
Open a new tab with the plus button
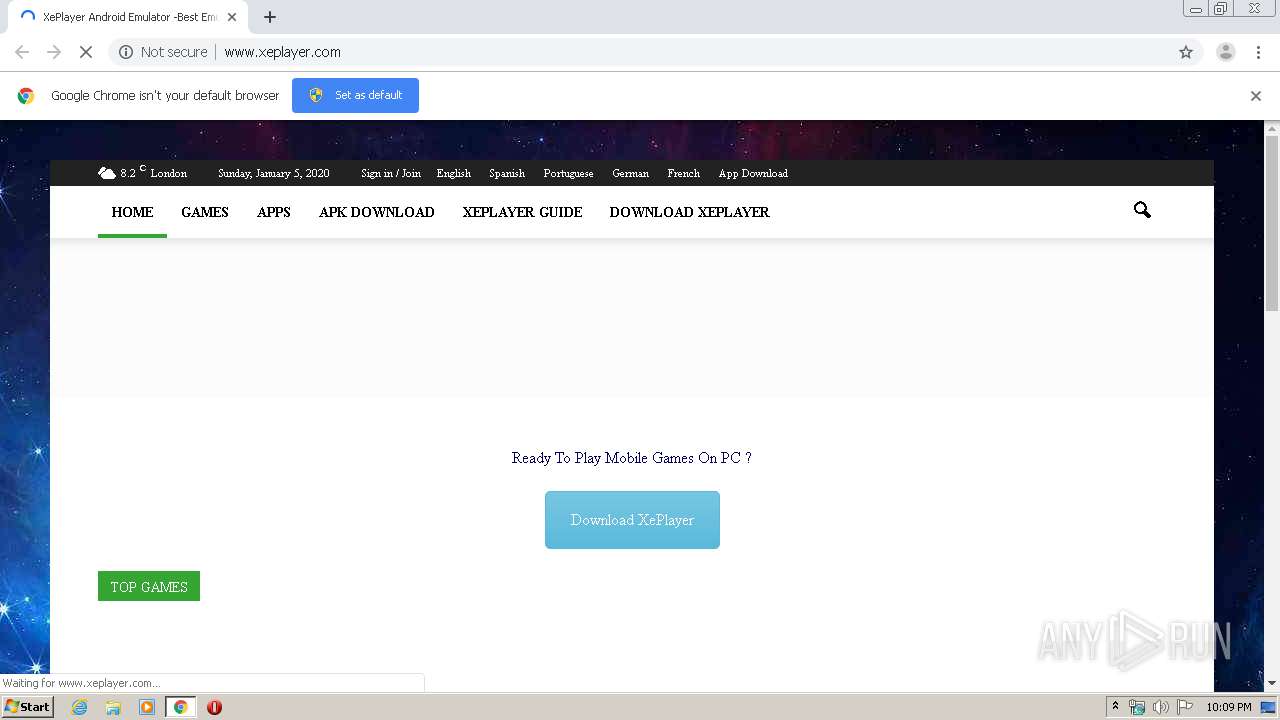click(270, 17)
